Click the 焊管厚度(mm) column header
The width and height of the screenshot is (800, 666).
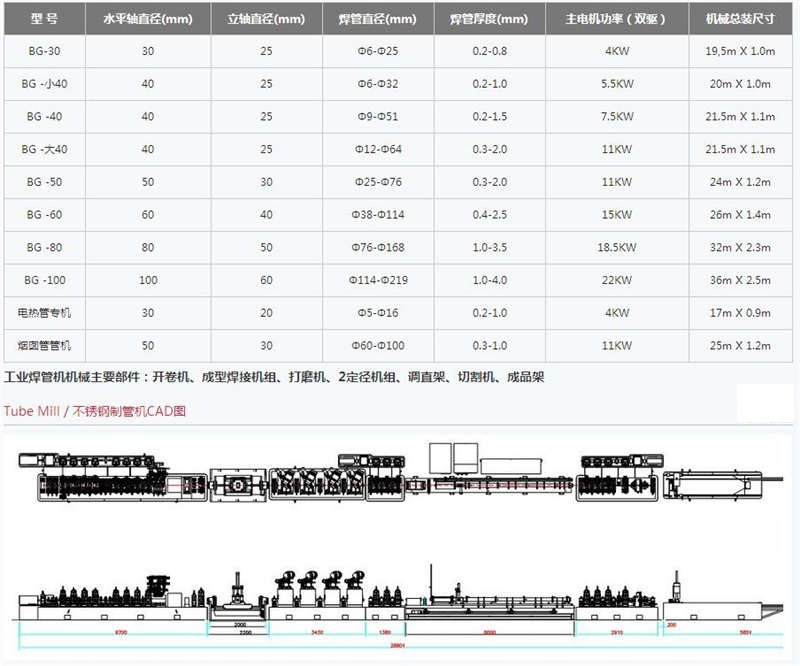[x=489, y=19]
